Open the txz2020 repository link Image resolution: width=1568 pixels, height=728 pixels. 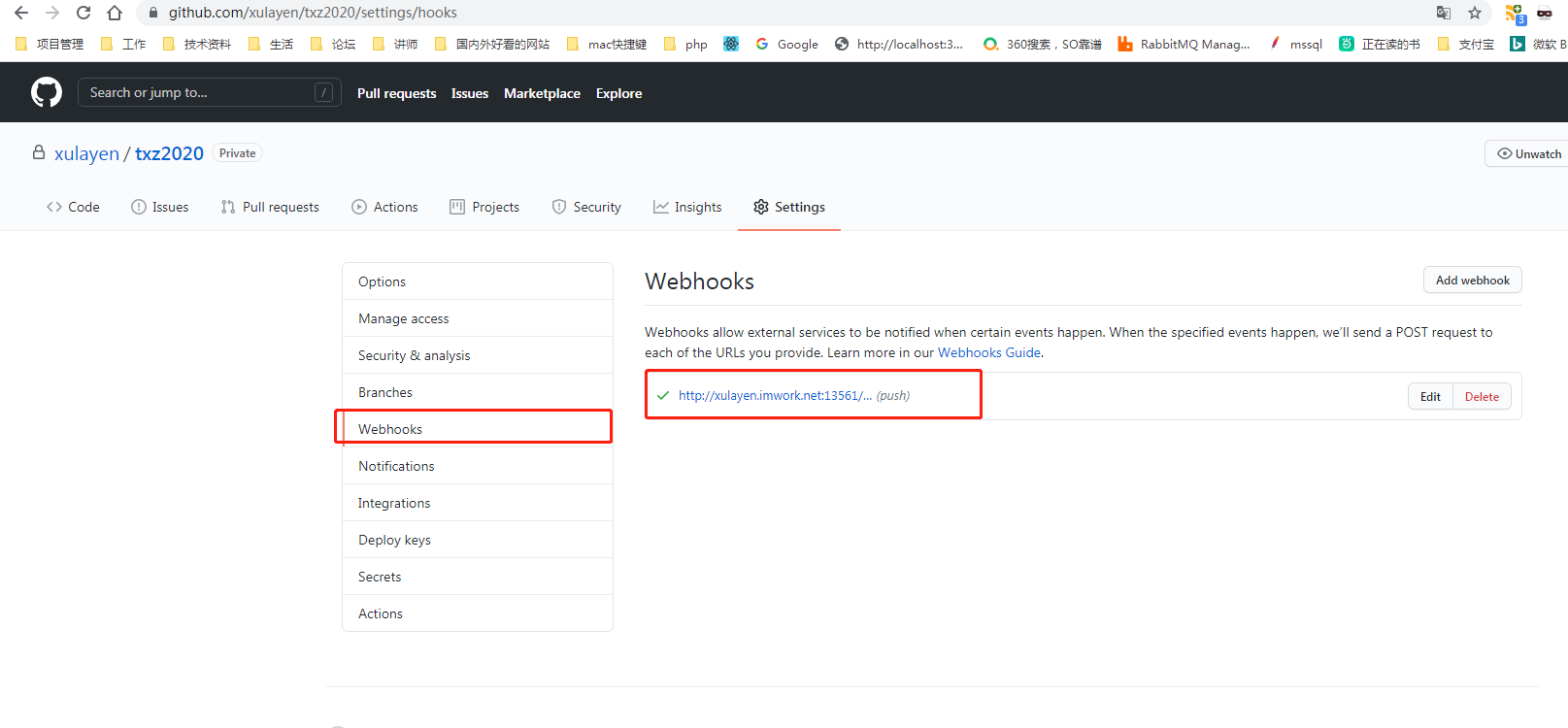tap(169, 153)
